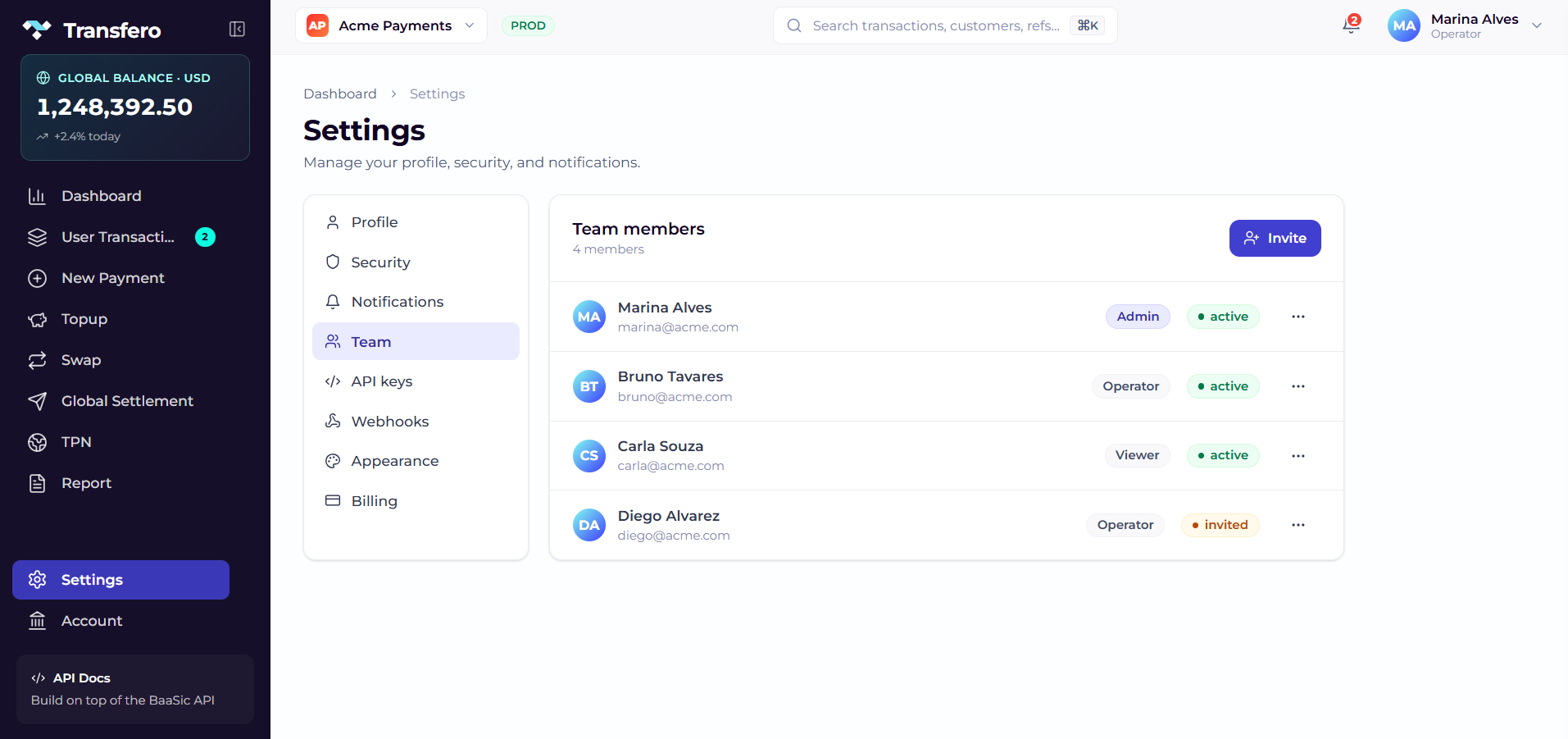Click Bruno Tavares' BT avatar
The height and width of the screenshot is (739, 1568).
point(589,386)
